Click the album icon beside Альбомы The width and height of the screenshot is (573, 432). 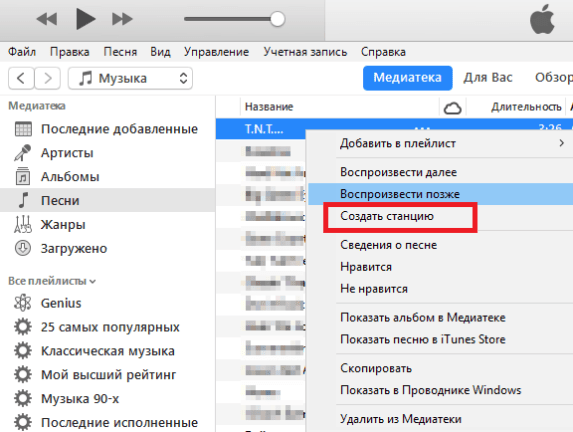tap(23, 177)
